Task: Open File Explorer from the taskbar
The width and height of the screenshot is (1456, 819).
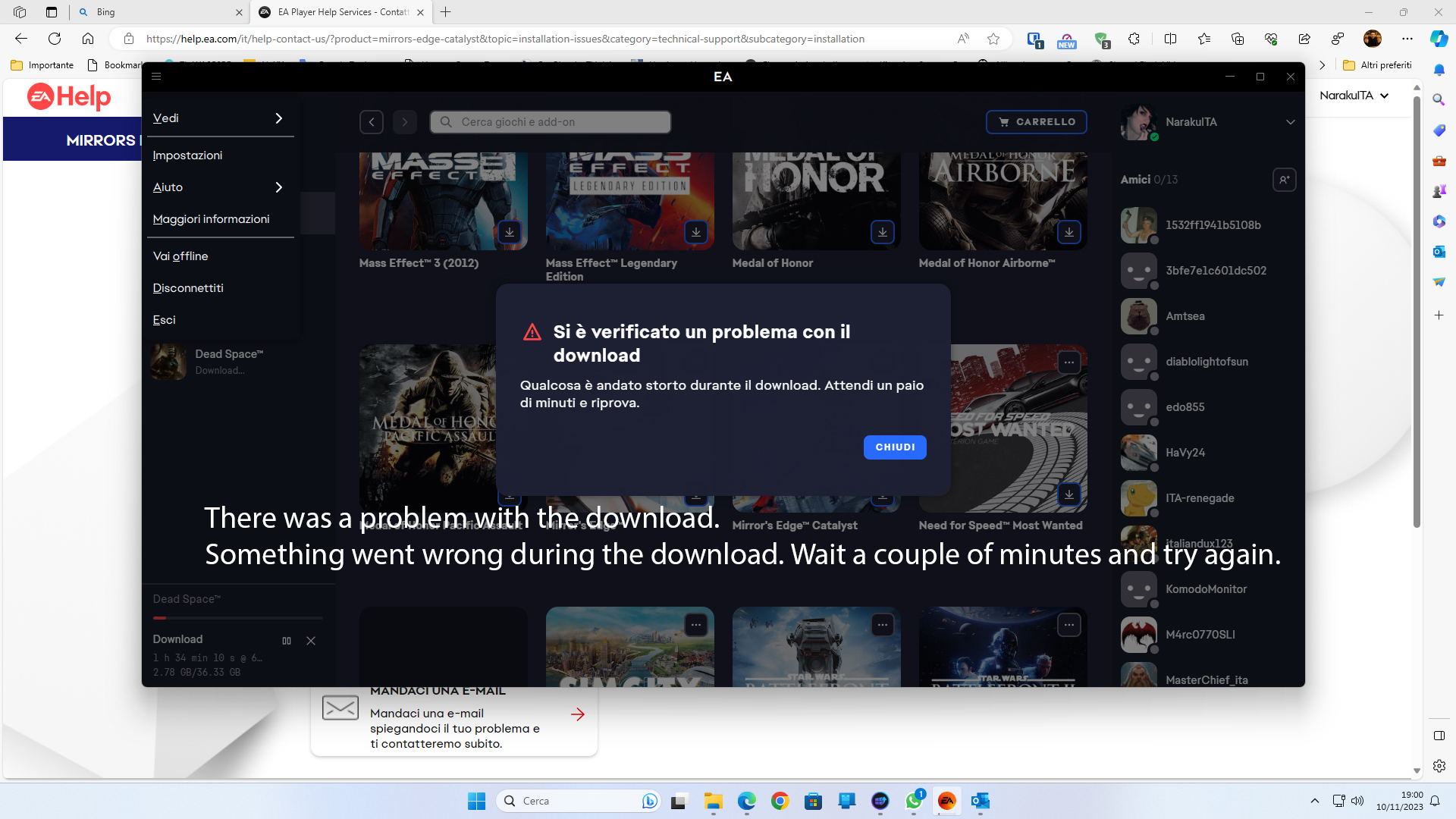Action: (x=714, y=801)
